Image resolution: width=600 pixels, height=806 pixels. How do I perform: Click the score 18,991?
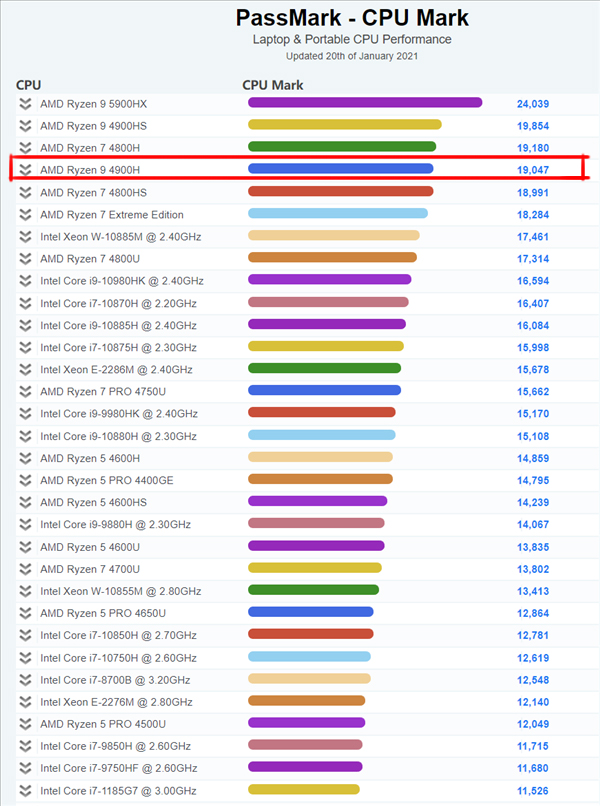(x=533, y=193)
